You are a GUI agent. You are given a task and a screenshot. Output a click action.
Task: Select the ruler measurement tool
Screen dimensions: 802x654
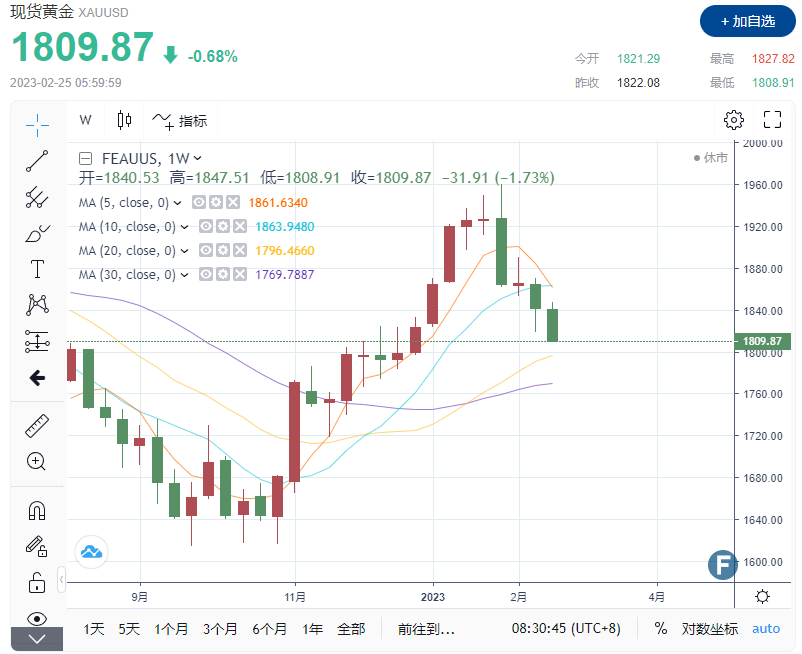(x=37, y=424)
